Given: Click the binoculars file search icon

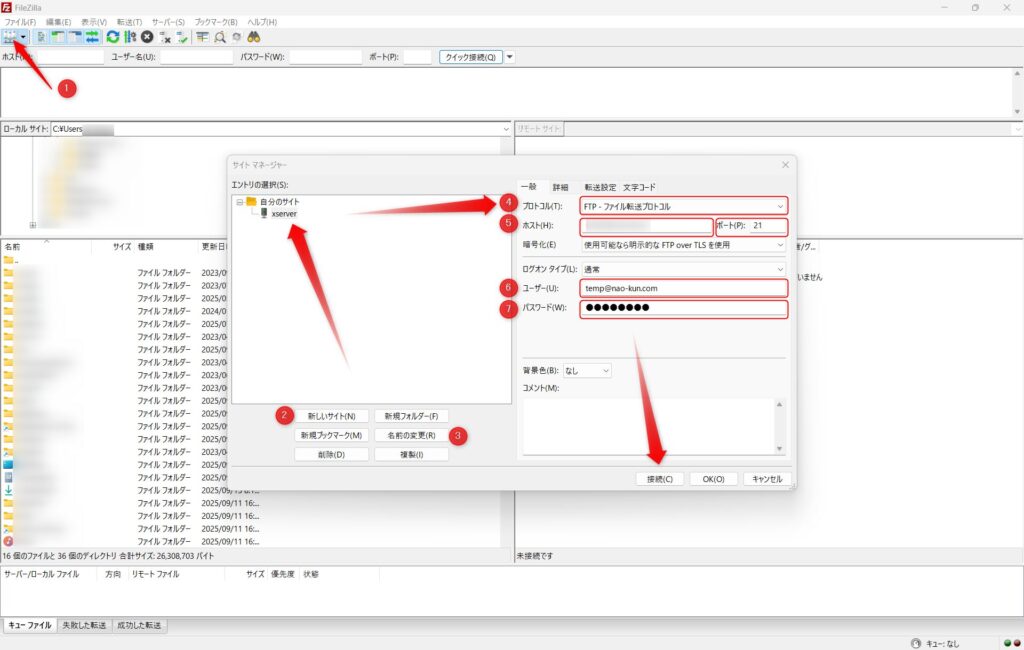Looking at the screenshot, I should coord(254,37).
